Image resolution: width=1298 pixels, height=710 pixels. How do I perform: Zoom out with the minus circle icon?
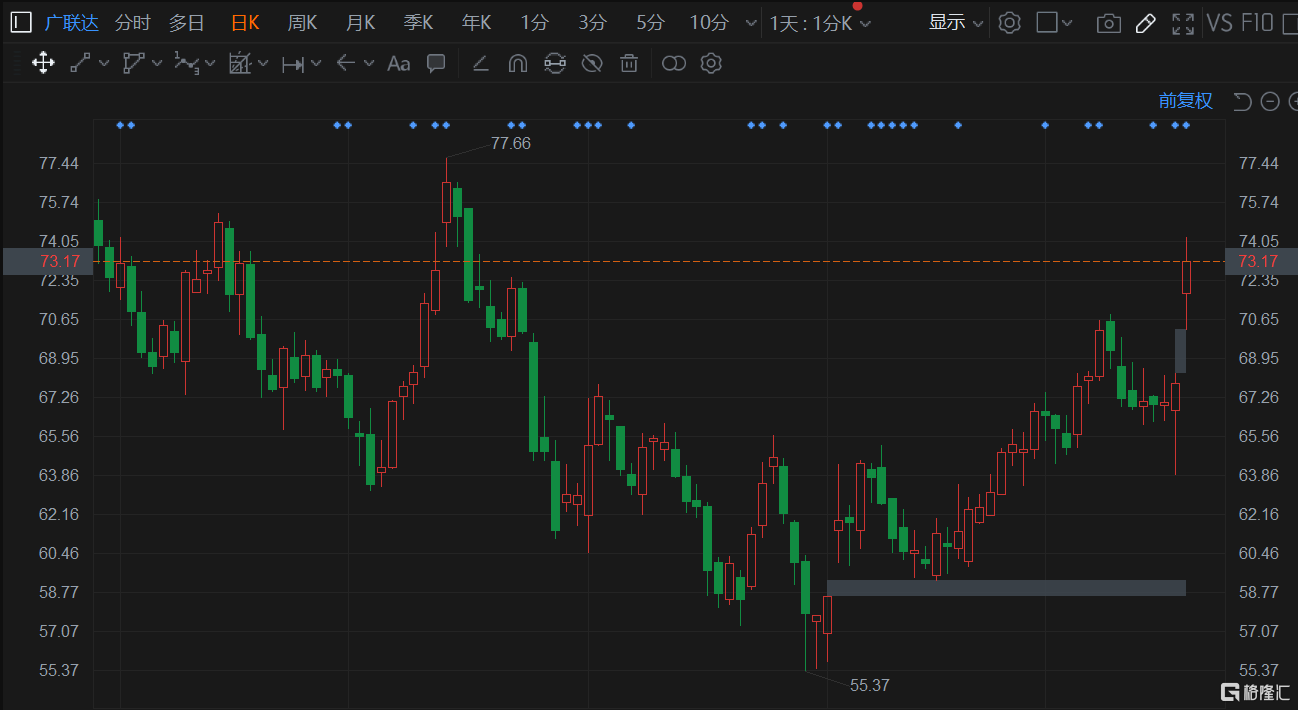1270,101
